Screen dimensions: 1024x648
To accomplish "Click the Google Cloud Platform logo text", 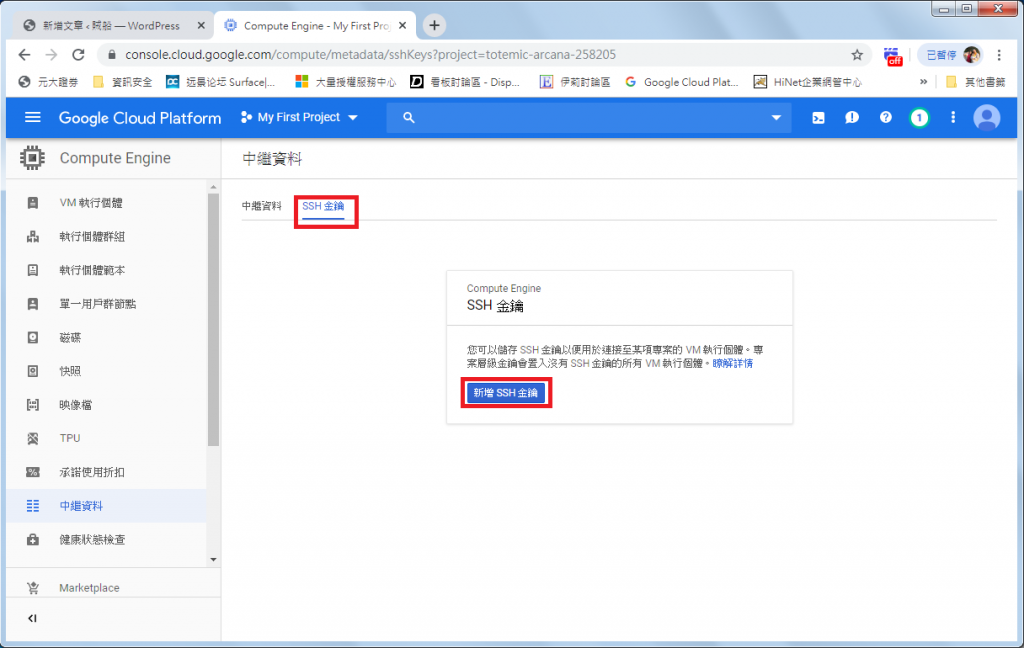I will point(140,118).
